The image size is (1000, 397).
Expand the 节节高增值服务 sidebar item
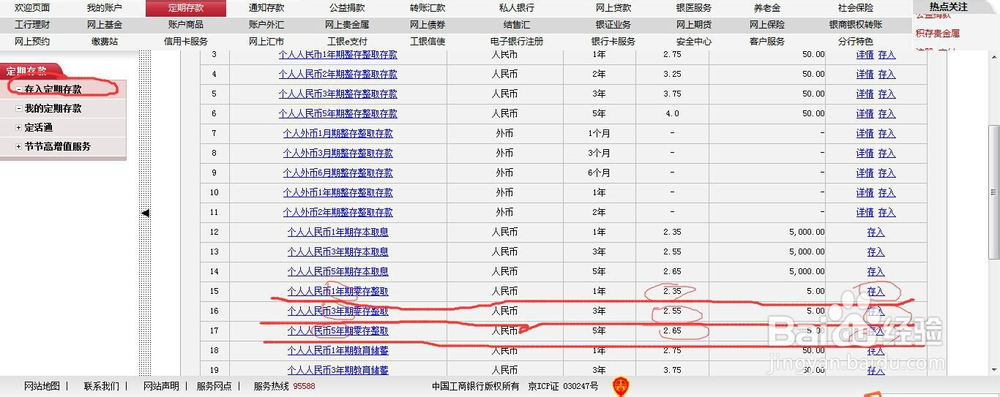[19, 147]
